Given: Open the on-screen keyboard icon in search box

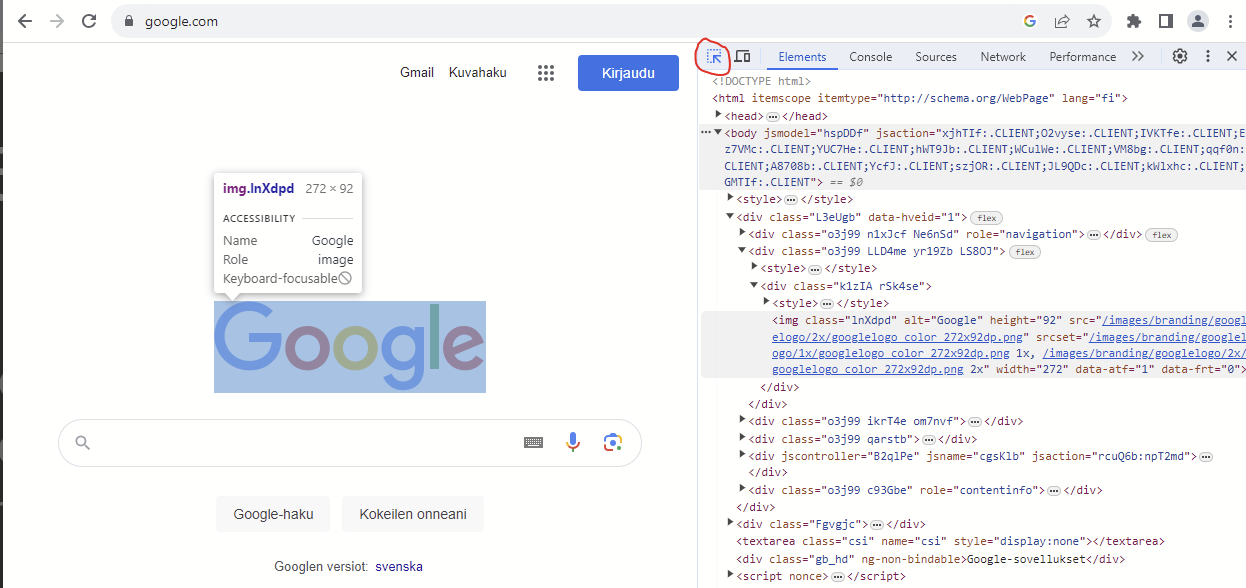Looking at the screenshot, I should point(534,442).
